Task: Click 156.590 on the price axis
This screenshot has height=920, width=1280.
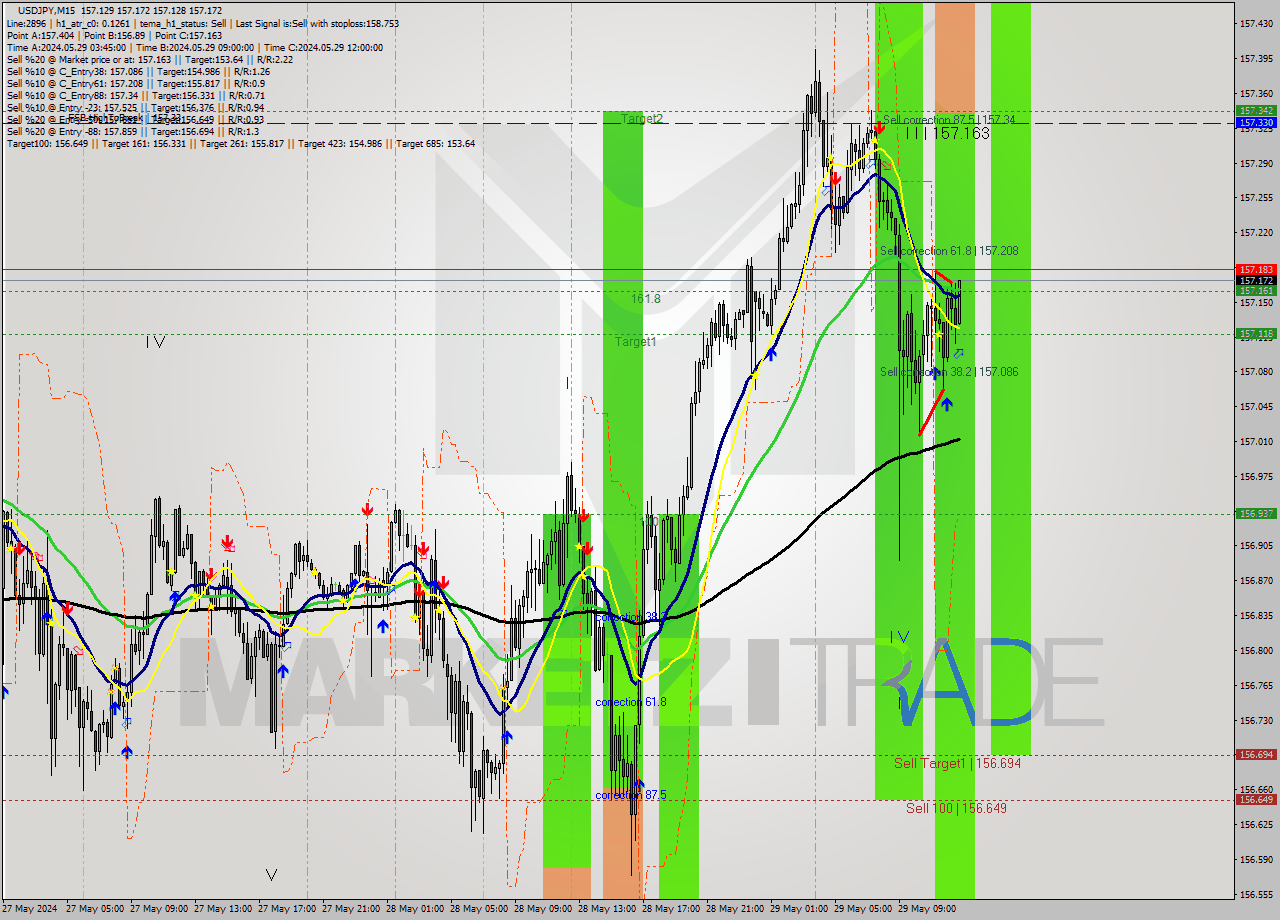Action: point(1256,860)
